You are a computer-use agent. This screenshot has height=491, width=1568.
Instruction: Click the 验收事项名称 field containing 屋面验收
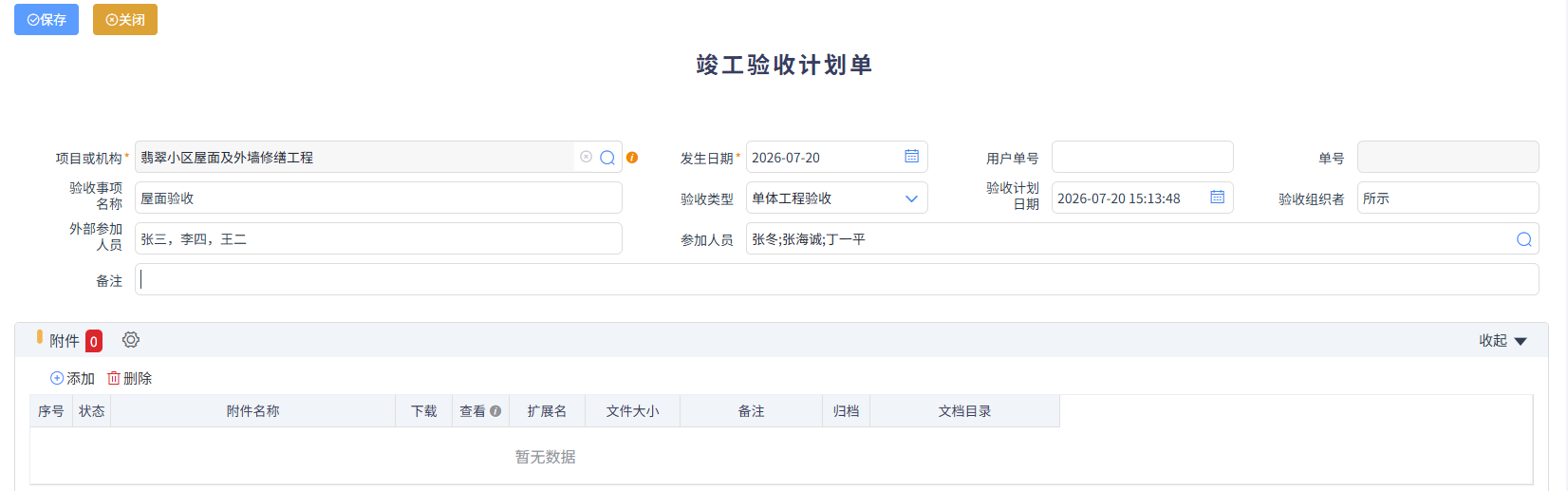point(379,198)
